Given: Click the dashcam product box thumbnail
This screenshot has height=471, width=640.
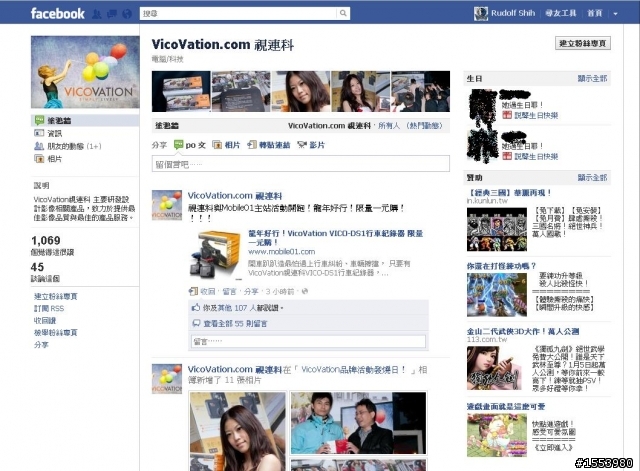Looking at the screenshot, I should point(216,255).
